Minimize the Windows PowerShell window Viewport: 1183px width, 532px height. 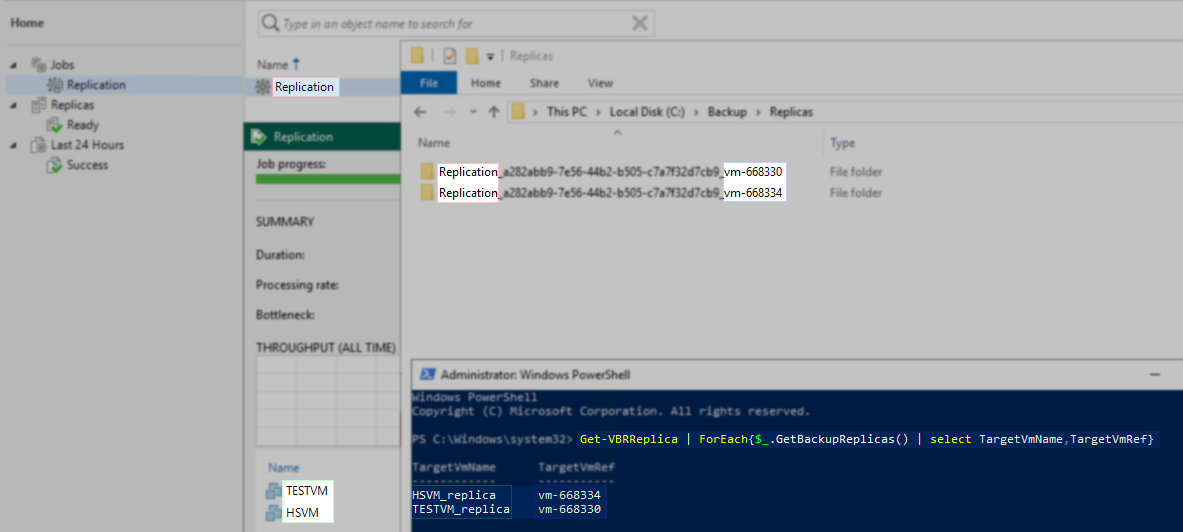coord(1154,374)
